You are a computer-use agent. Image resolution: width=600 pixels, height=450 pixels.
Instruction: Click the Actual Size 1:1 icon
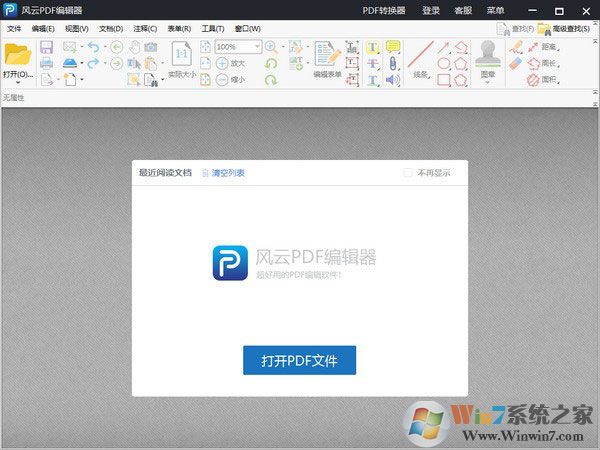[x=182, y=54]
